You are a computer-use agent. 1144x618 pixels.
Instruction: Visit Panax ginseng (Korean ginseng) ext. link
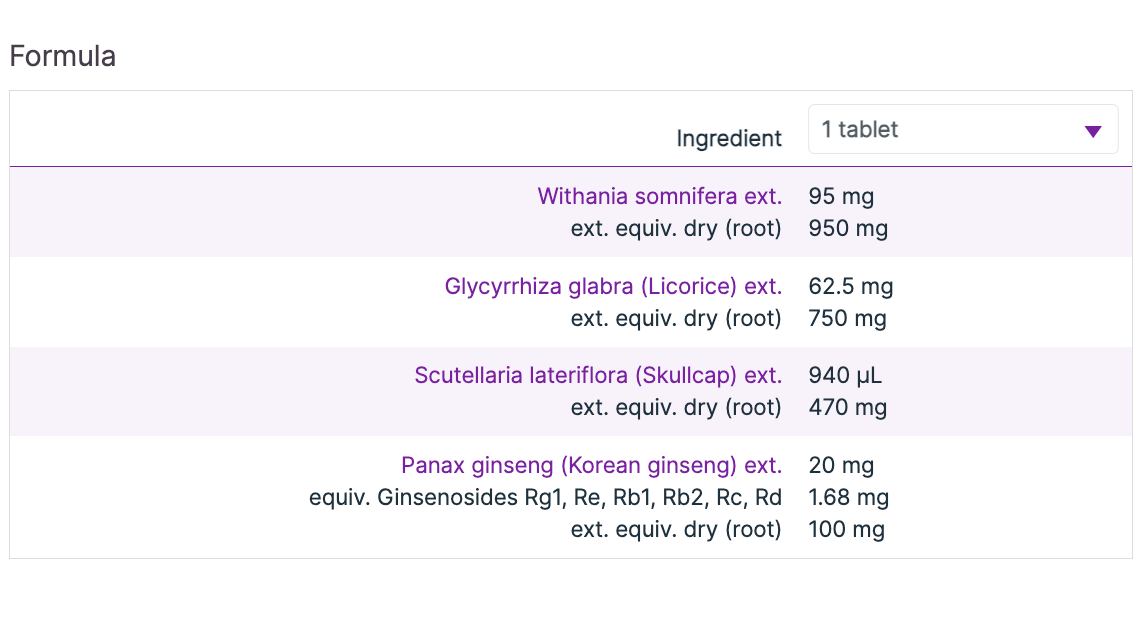(591, 465)
